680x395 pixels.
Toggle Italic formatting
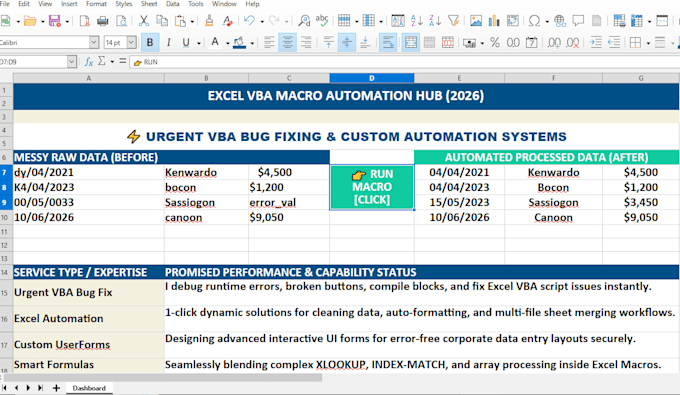168,42
